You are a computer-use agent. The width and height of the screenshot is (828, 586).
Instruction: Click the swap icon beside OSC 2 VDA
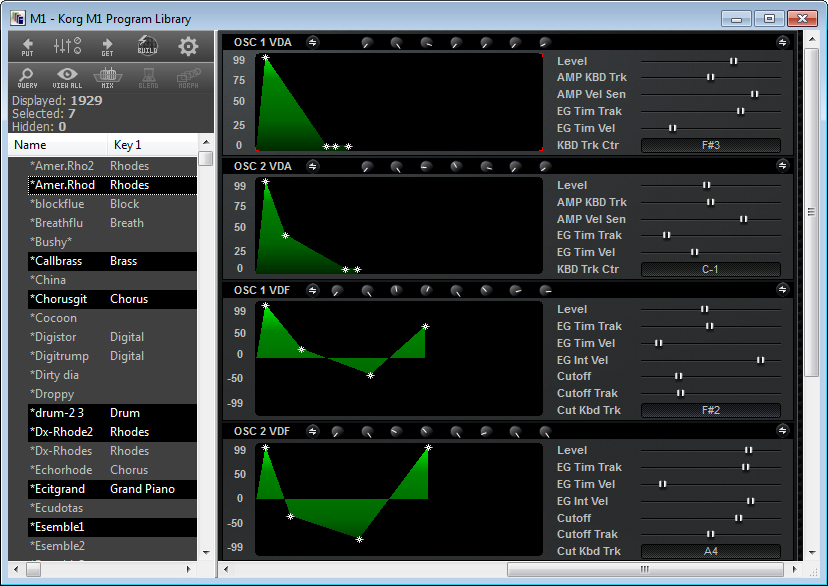[313, 166]
